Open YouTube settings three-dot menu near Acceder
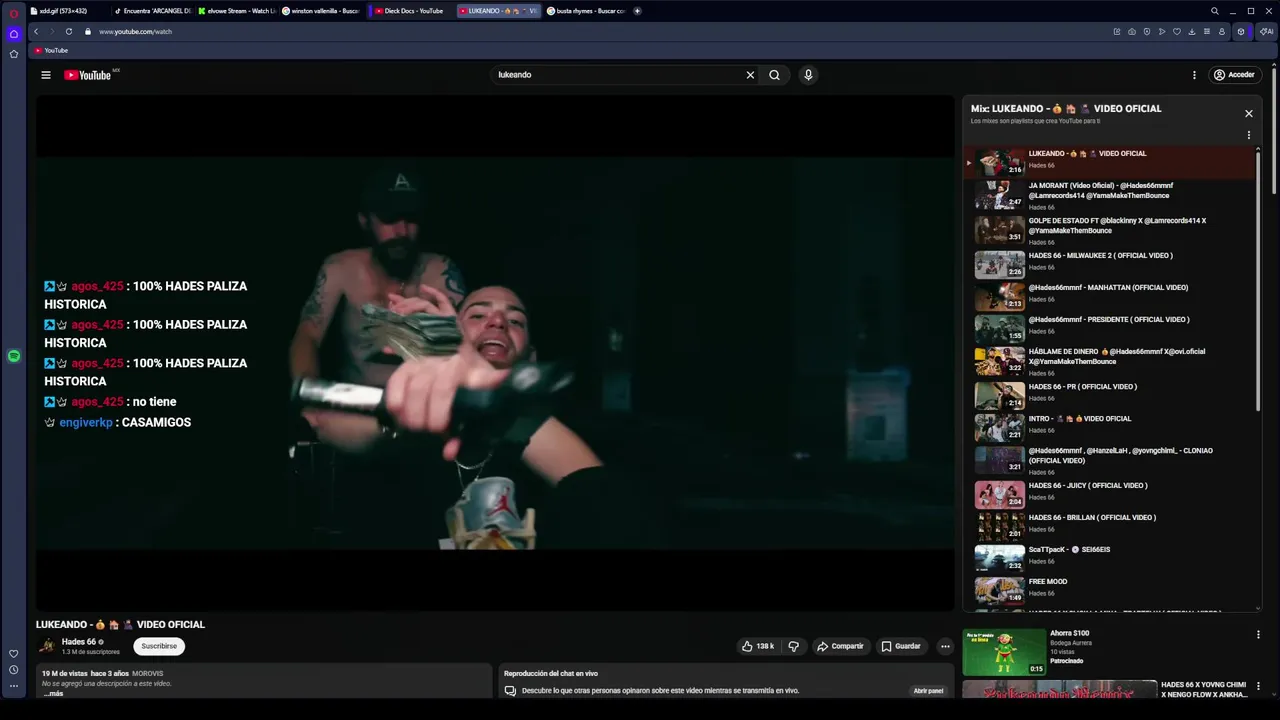This screenshot has width=1280, height=720. tap(1194, 75)
